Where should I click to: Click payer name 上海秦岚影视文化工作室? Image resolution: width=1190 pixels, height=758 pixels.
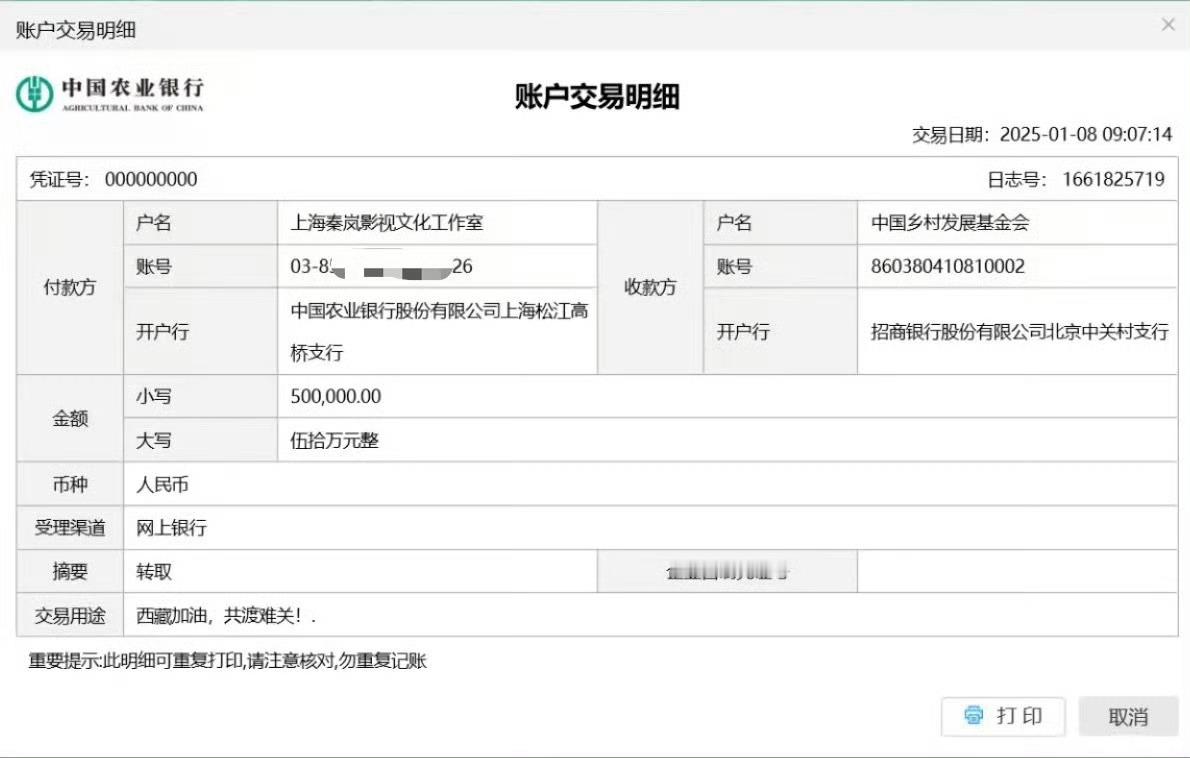(x=386, y=222)
